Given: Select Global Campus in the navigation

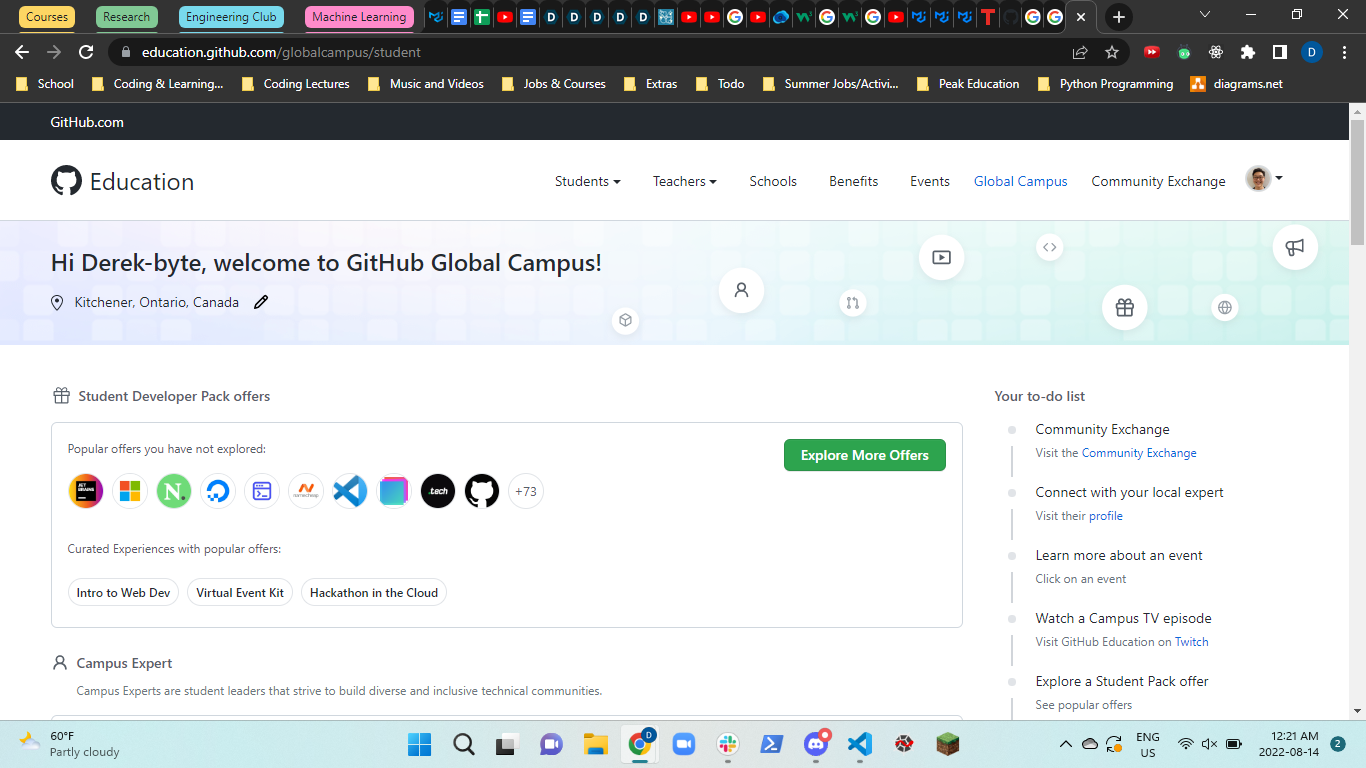Looking at the screenshot, I should point(1021,181).
